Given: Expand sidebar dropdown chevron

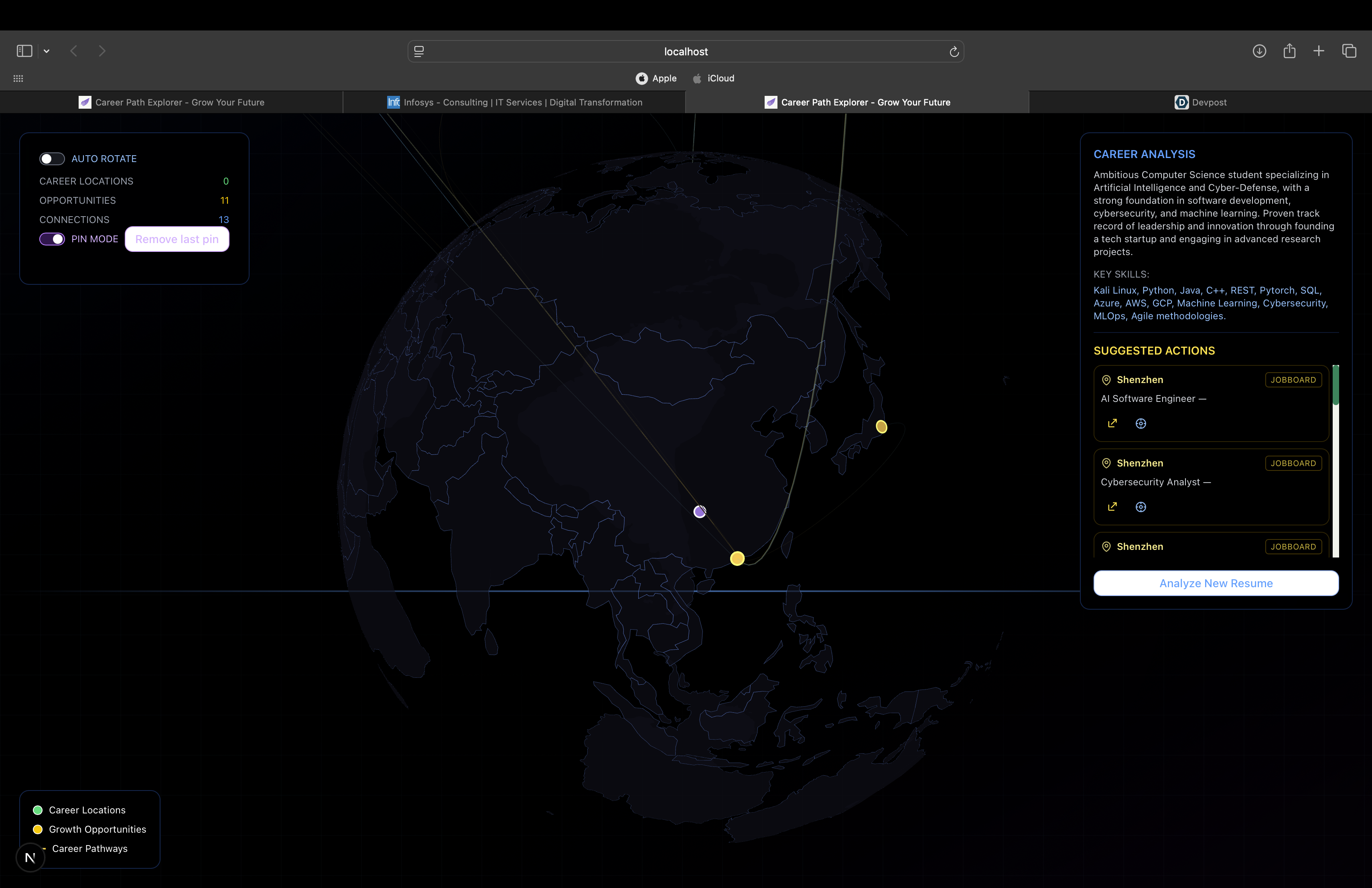Looking at the screenshot, I should coord(47,51).
